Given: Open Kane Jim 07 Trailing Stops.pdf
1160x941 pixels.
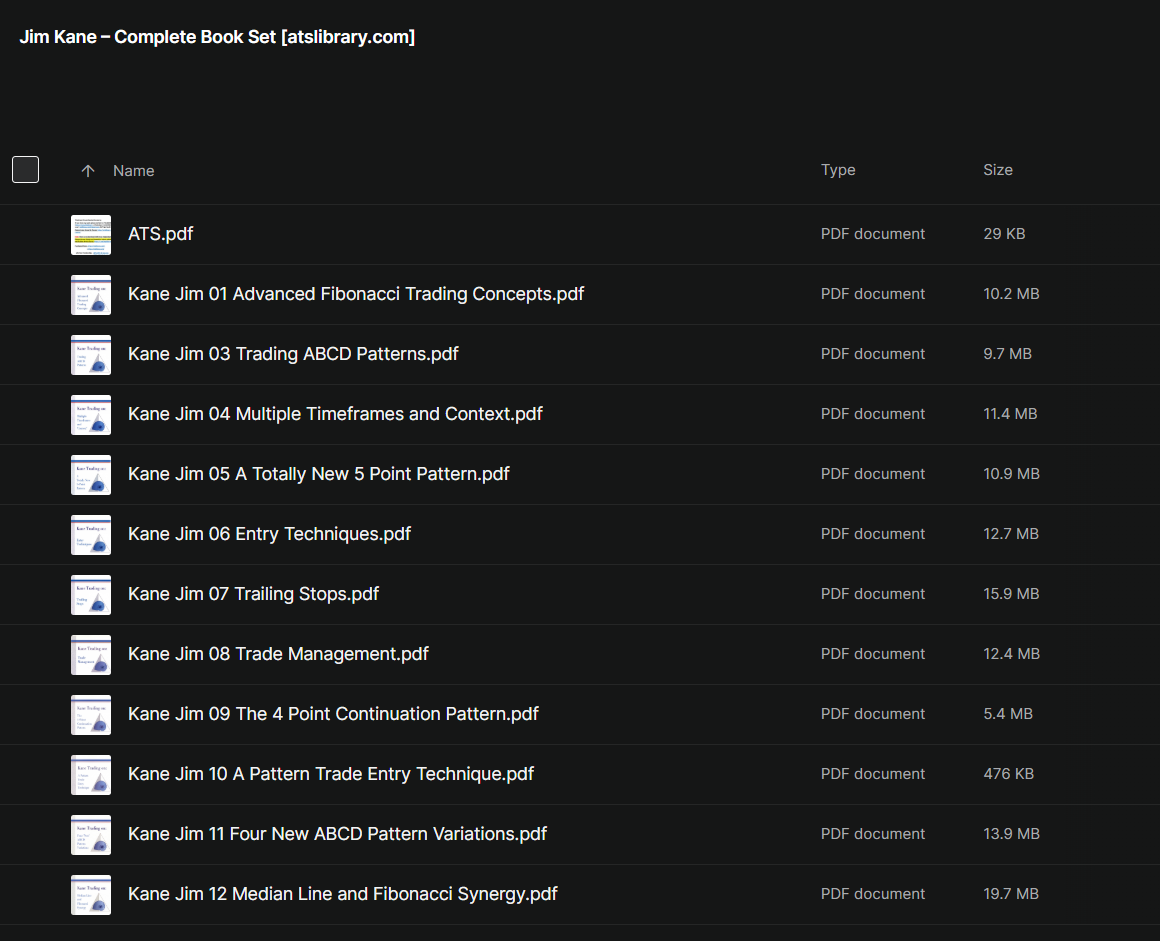Looking at the screenshot, I should coord(253,594).
